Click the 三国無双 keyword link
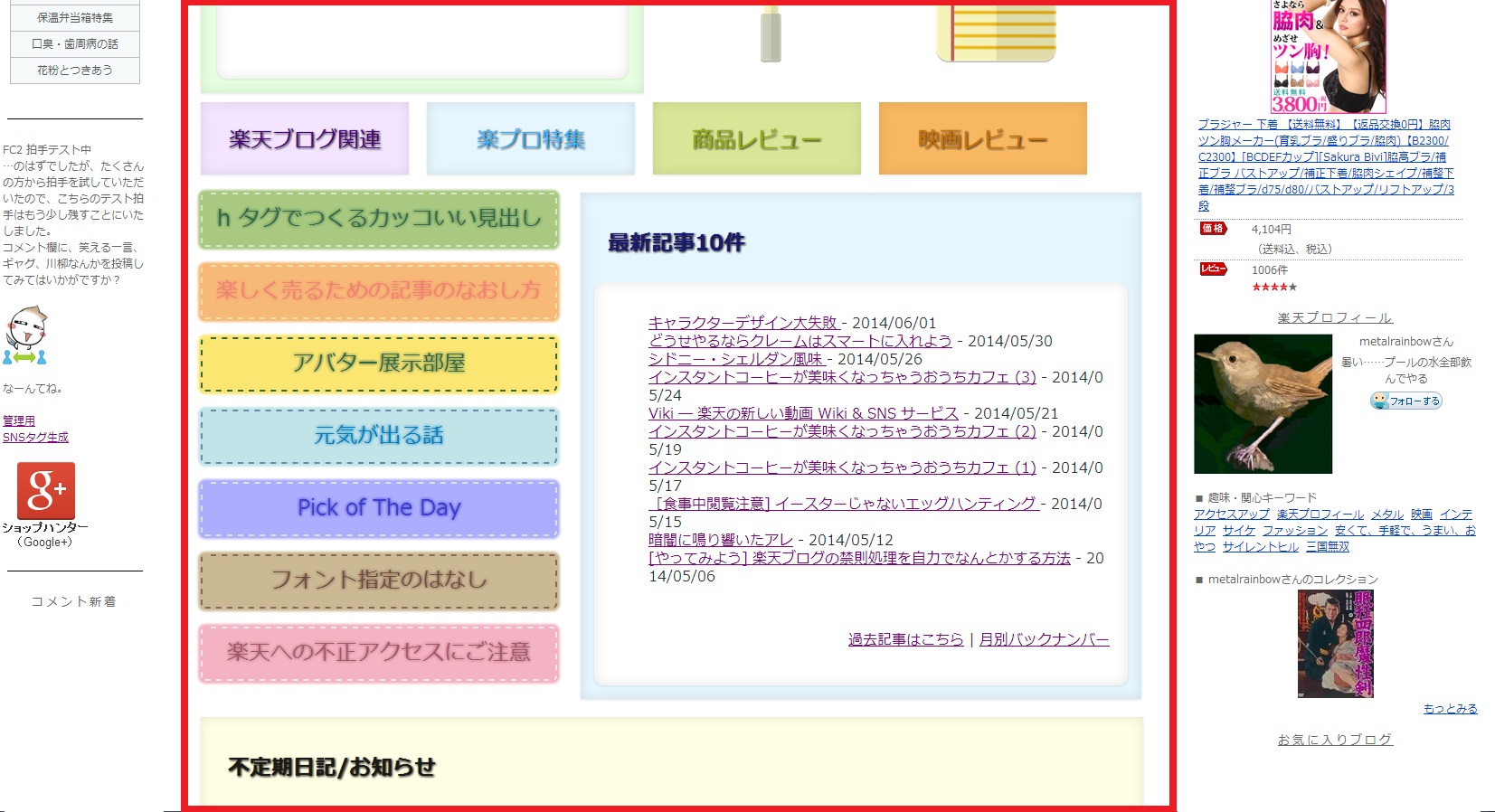Image resolution: width=1495 pixels, height=812 pixels. coord(1328,546)
